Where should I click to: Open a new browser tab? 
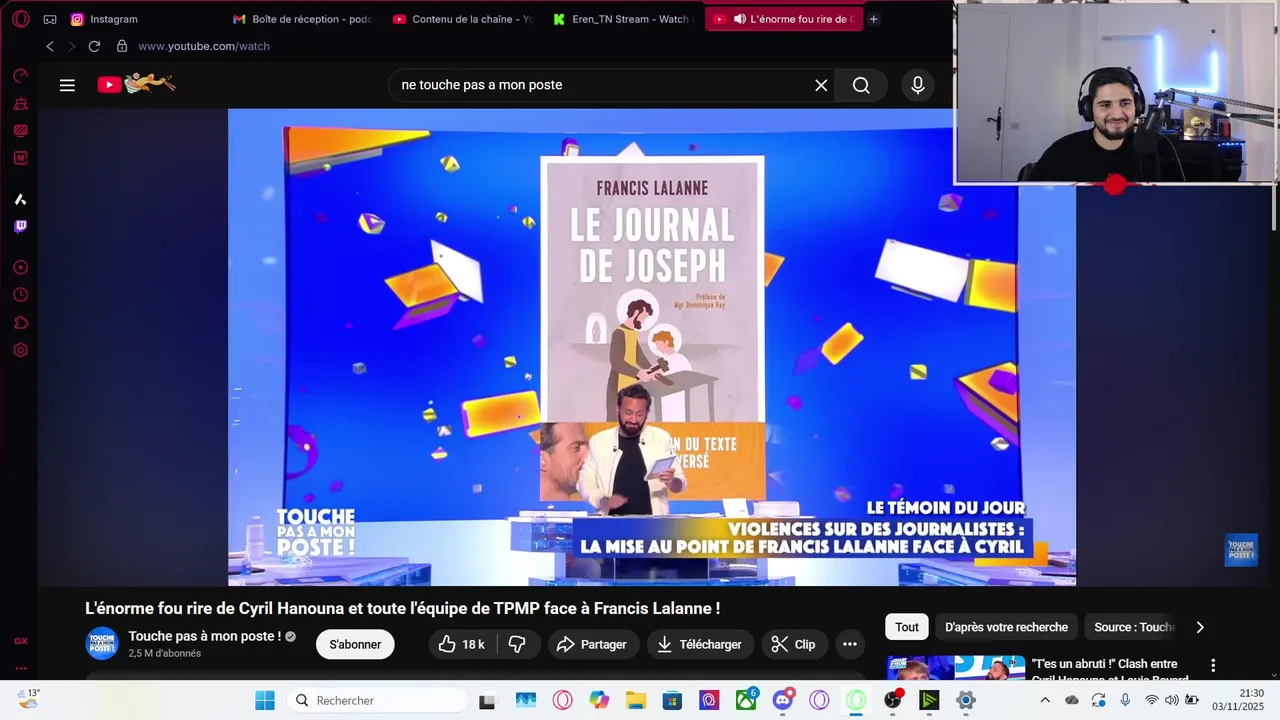(x=873, y=19)
